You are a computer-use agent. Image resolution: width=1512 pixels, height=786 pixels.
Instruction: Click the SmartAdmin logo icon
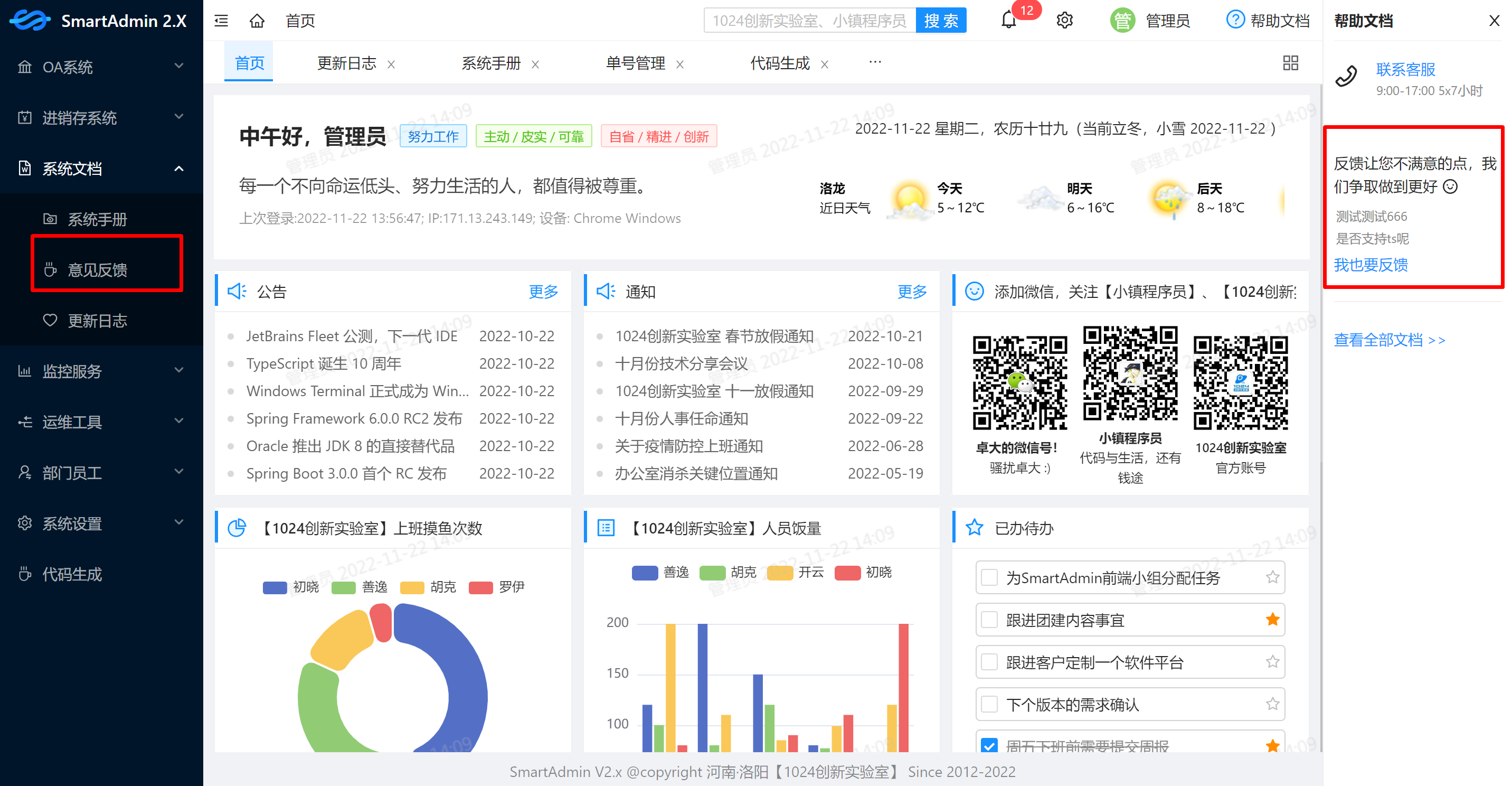coord(30,21)
